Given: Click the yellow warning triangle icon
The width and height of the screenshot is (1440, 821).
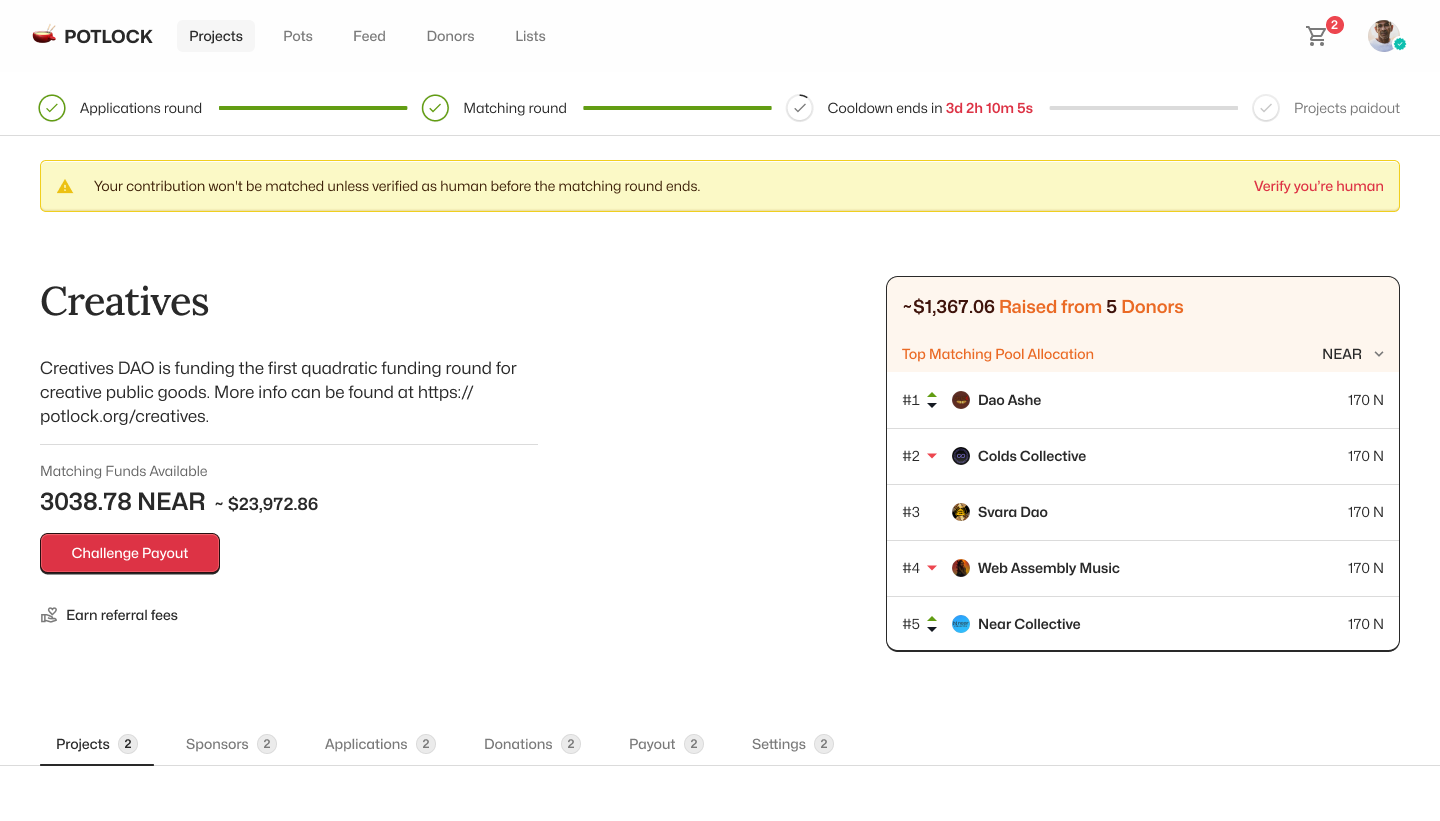Looking at the screenshot, I should (x=65, y=187).
